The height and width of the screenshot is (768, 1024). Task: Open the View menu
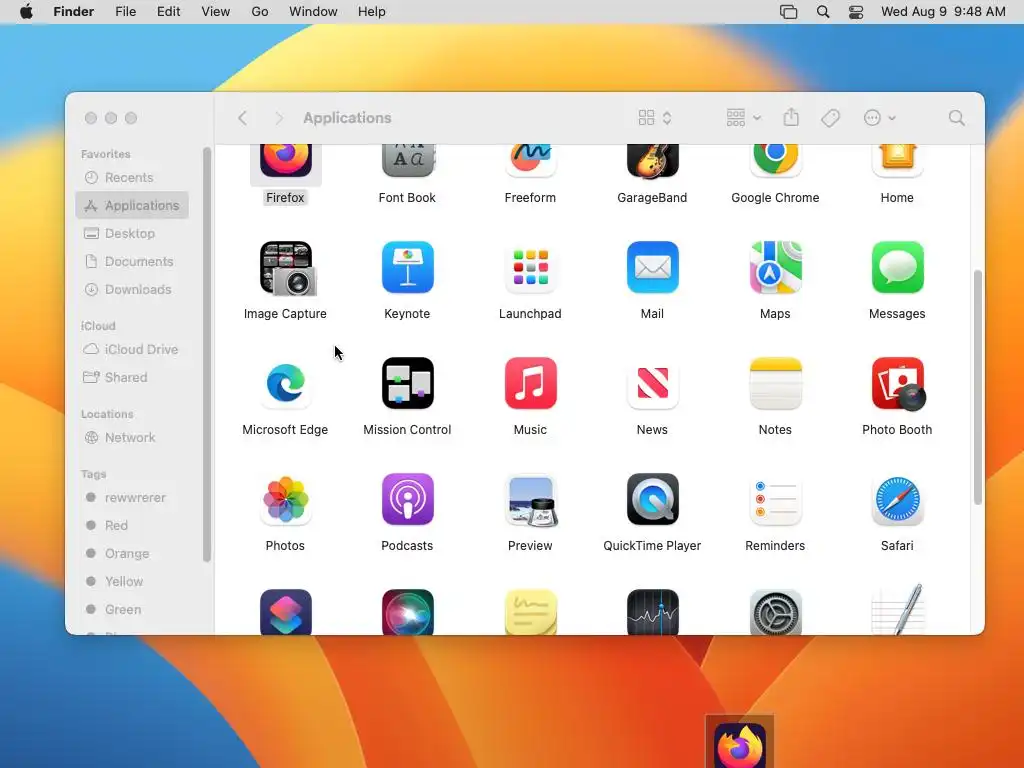(x=216, y=12)
